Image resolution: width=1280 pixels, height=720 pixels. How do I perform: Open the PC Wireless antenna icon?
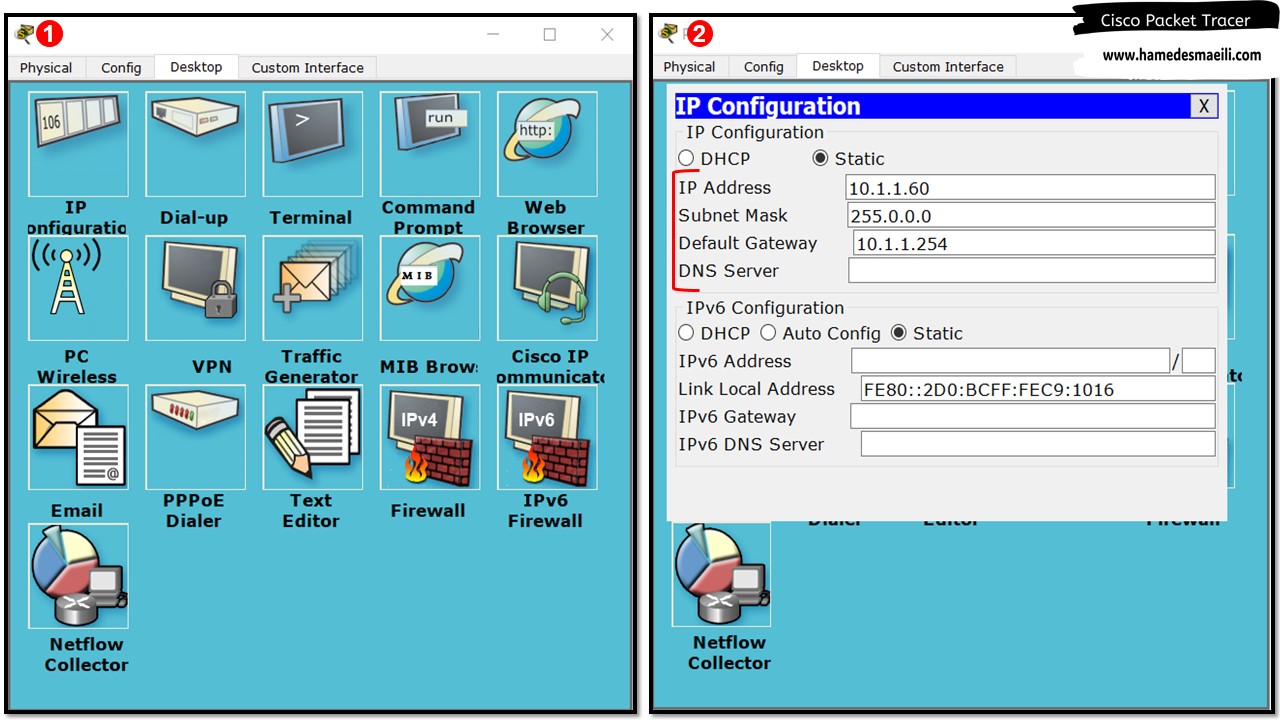point(78,288)
